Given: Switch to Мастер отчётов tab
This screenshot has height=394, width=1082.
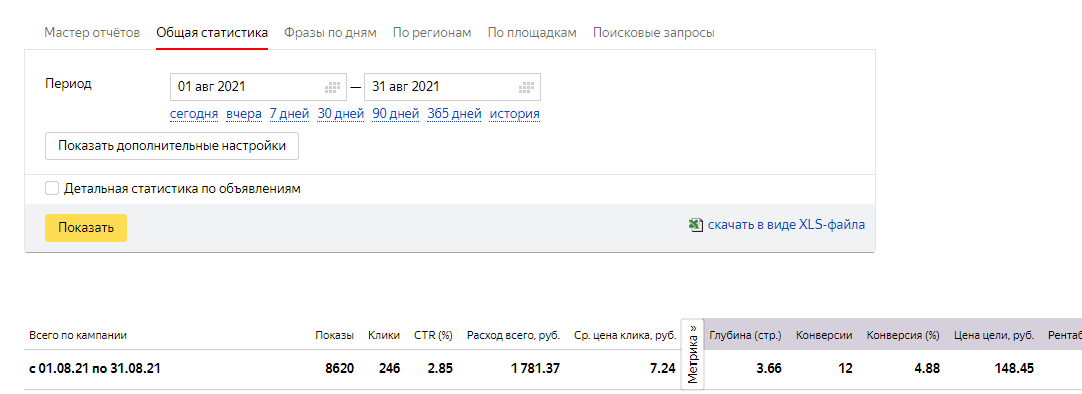Looking at the screenshot, I should [92, 32].
